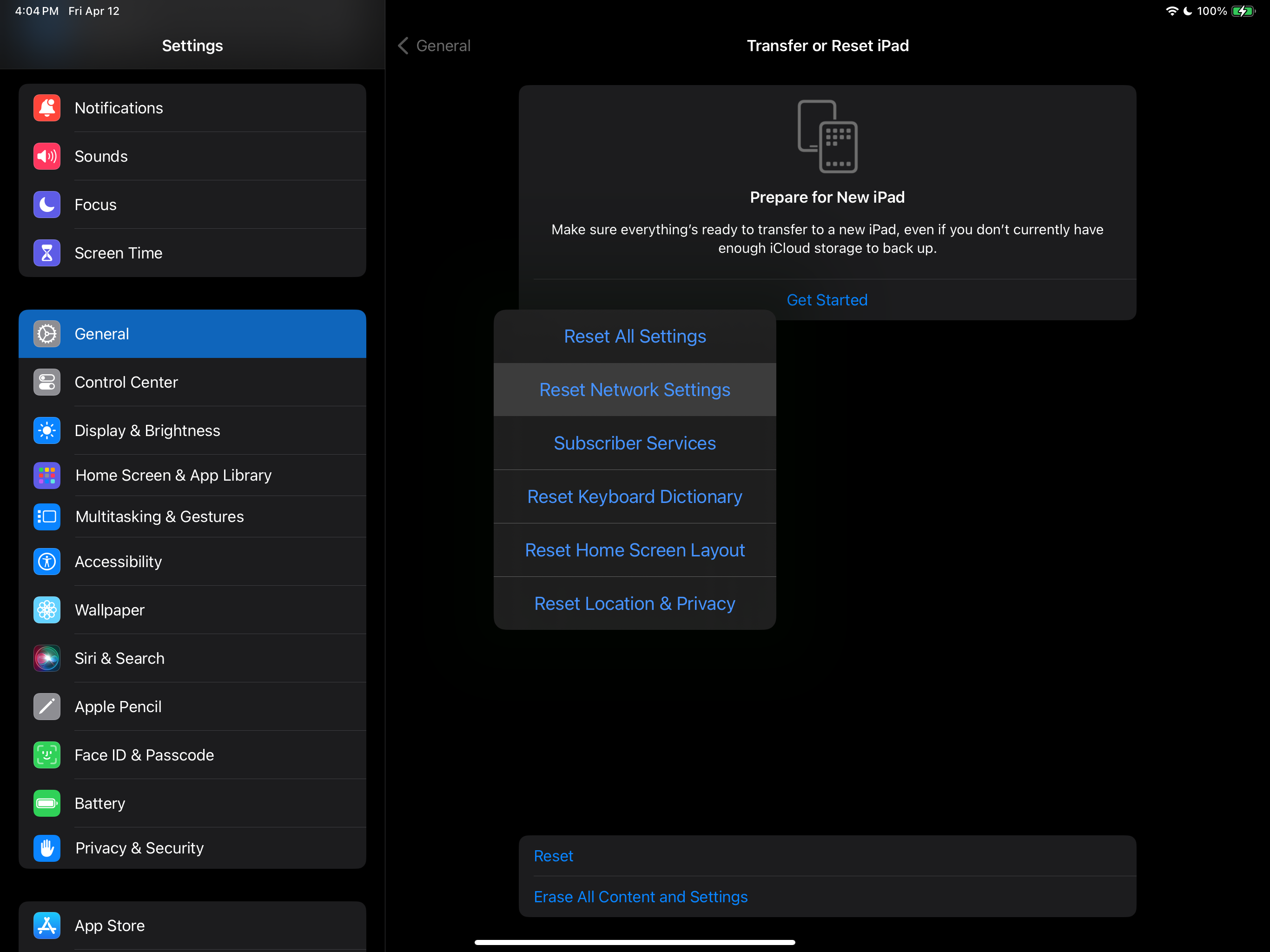Tap Get Started link
The width and height of the screenshot is (1270, 952).
coord(827,300)
